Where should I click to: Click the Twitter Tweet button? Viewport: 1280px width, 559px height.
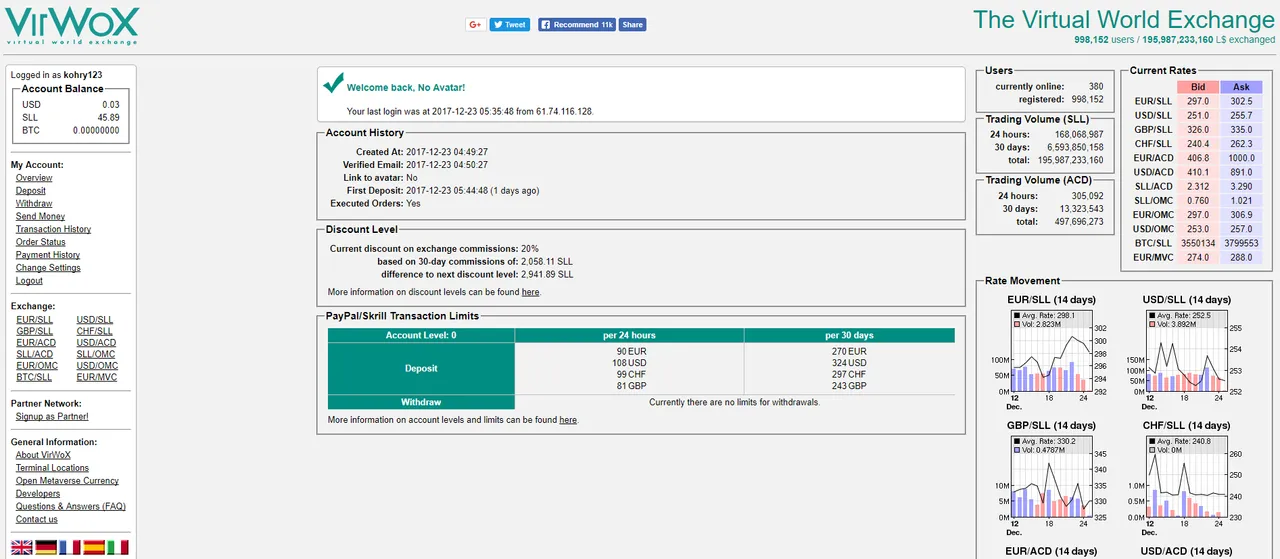tap(509, 25)
